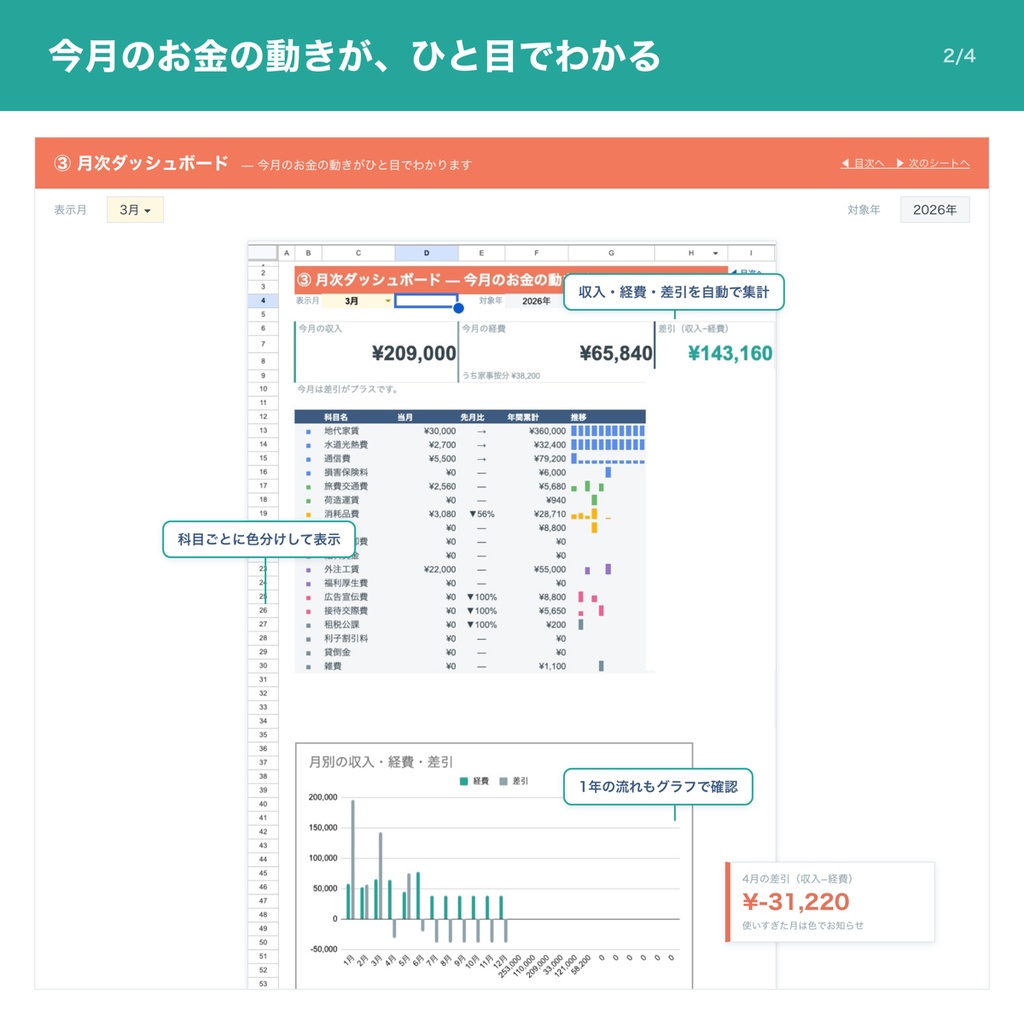This screenshot has width=1024, height=1024.
Task: Click the うち家事按分 ¥38,200 note
Action: [501, 376]
